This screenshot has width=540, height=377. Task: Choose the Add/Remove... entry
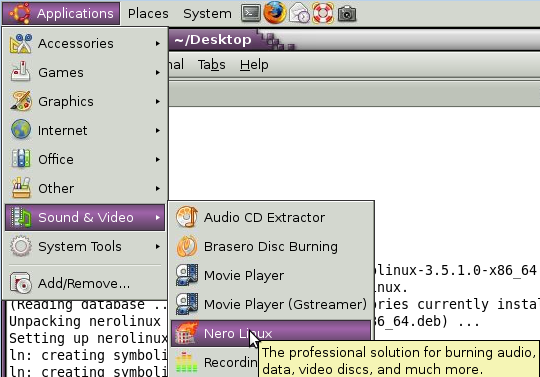click(x=85, y=283)
